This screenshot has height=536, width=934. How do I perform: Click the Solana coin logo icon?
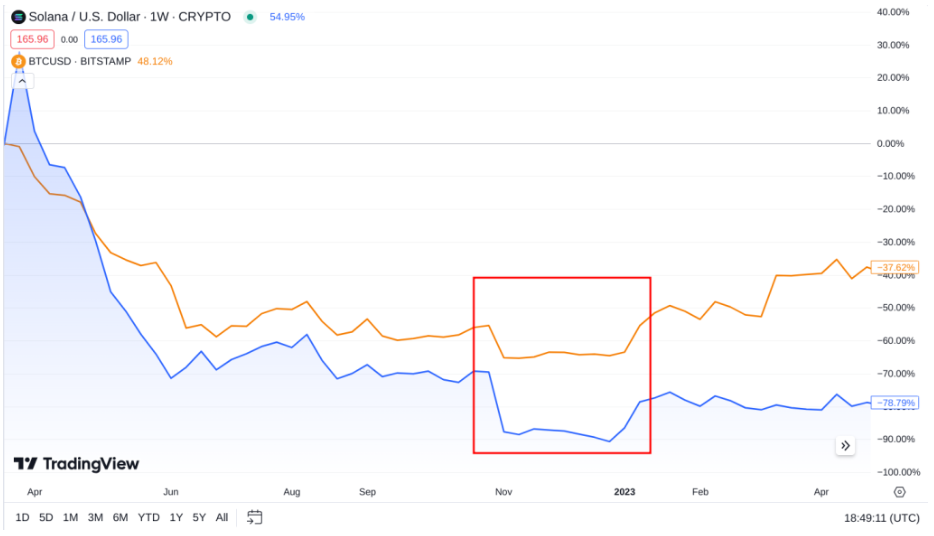coord(18,17)
